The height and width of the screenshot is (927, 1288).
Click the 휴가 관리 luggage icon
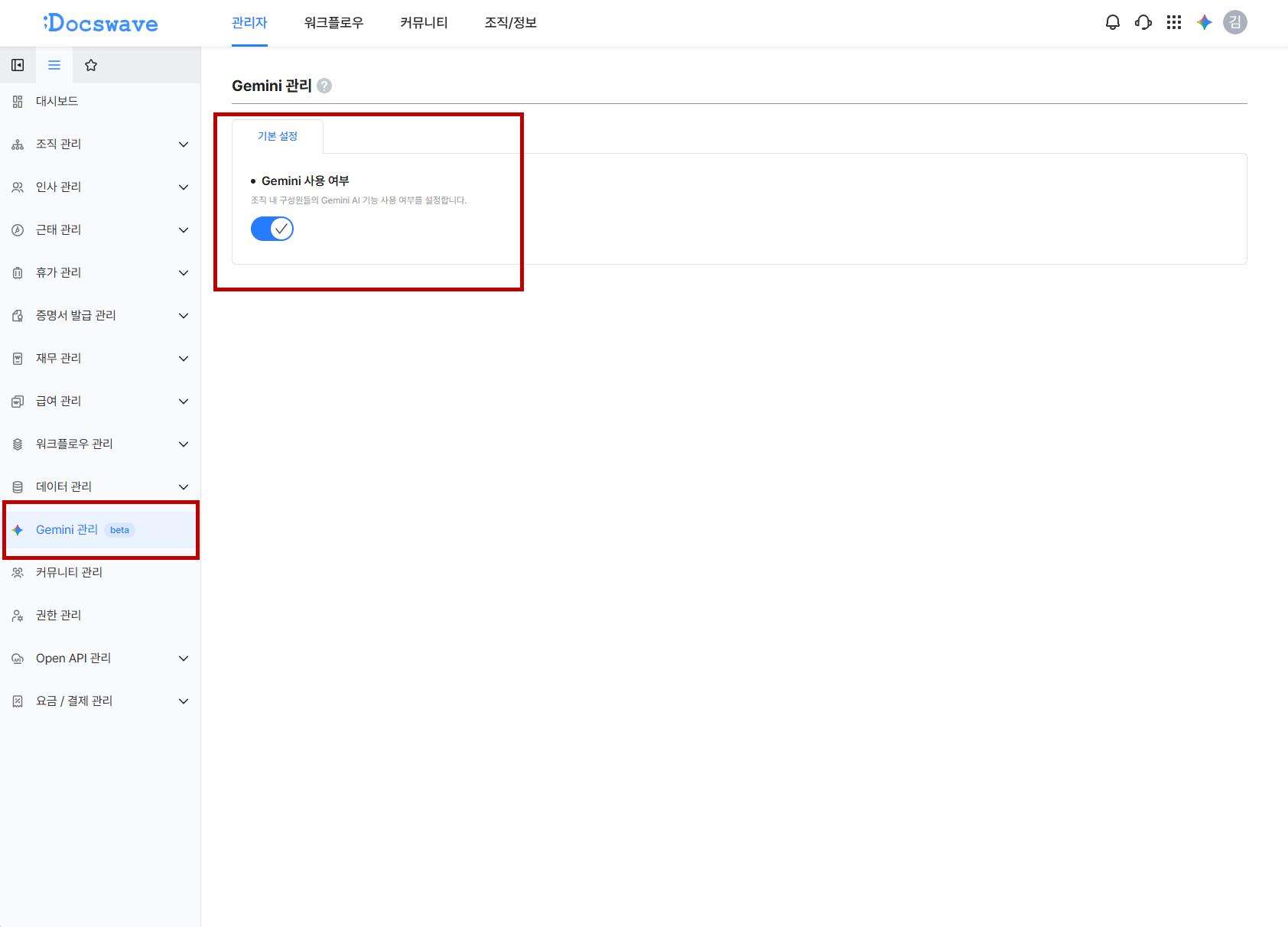tap(18, 273)
